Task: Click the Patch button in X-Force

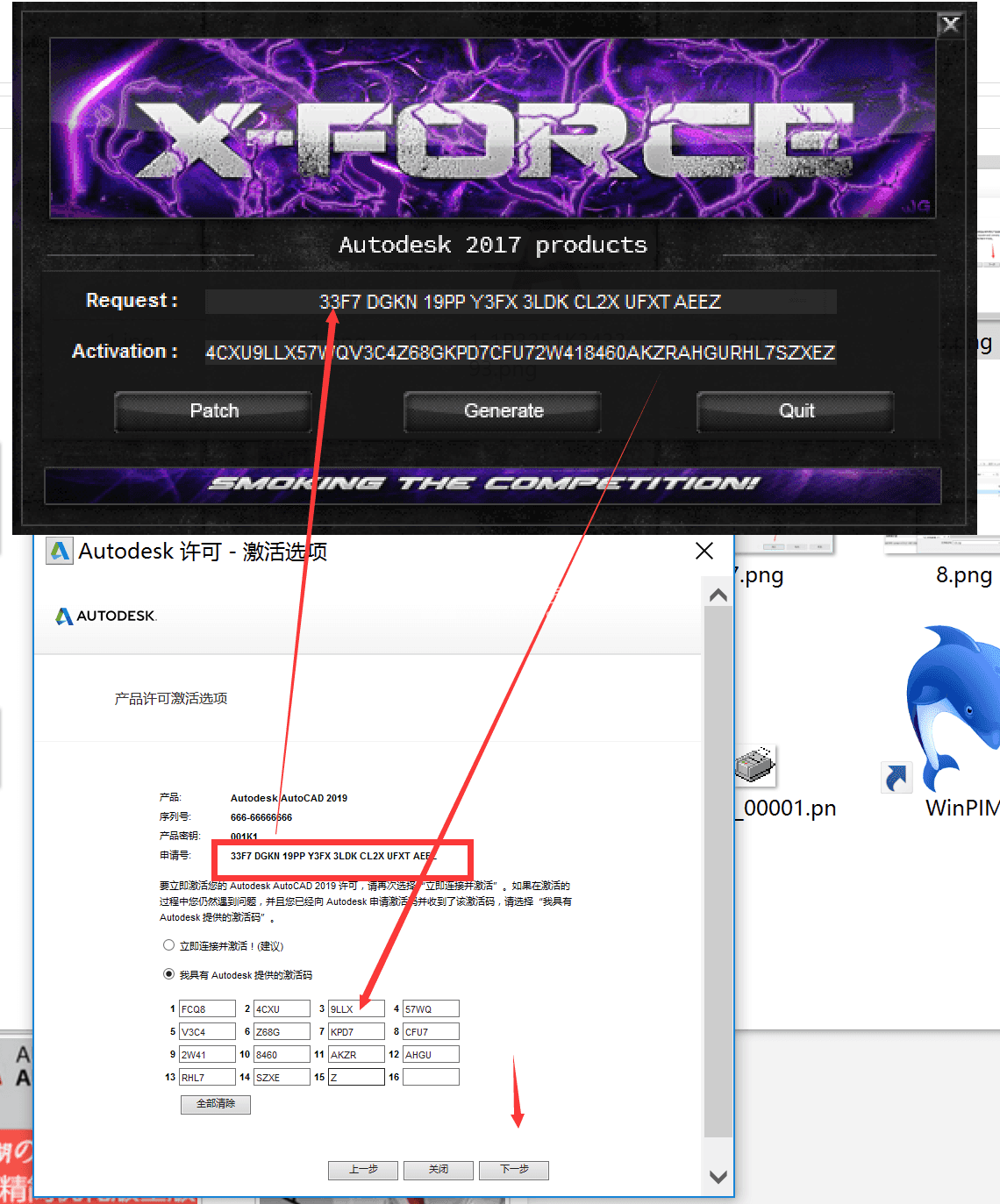Action: click(213, 411)
